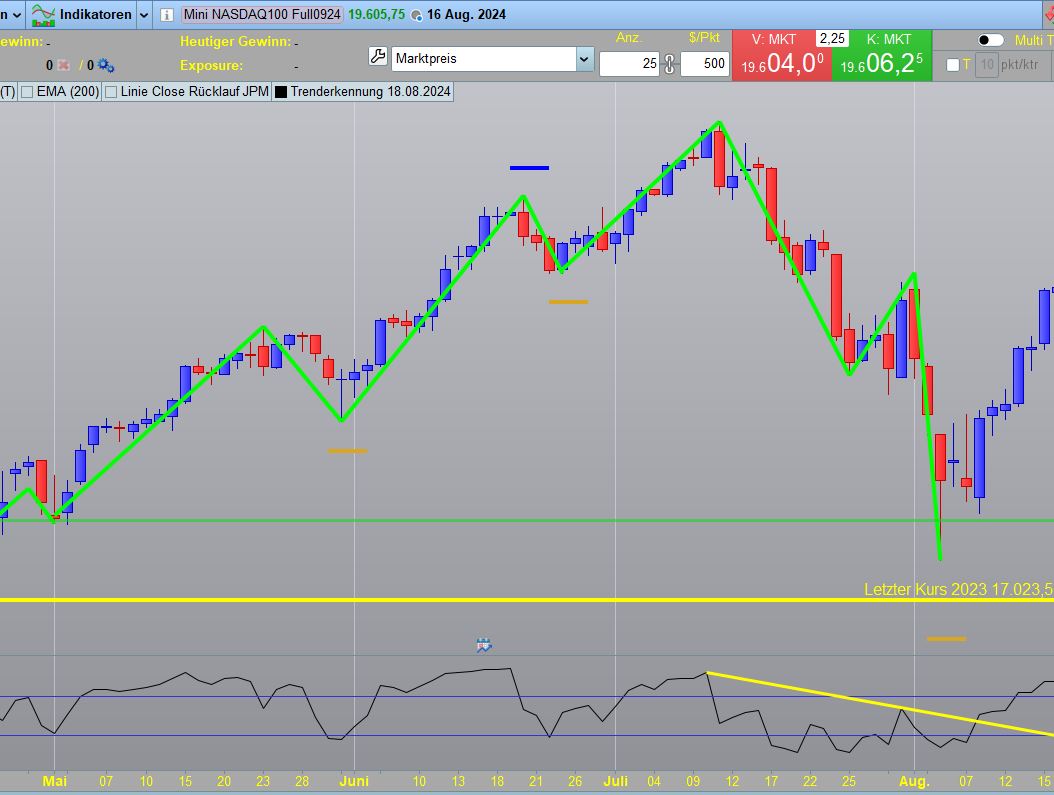Enable the T checkbox

(x=952, y=65)
